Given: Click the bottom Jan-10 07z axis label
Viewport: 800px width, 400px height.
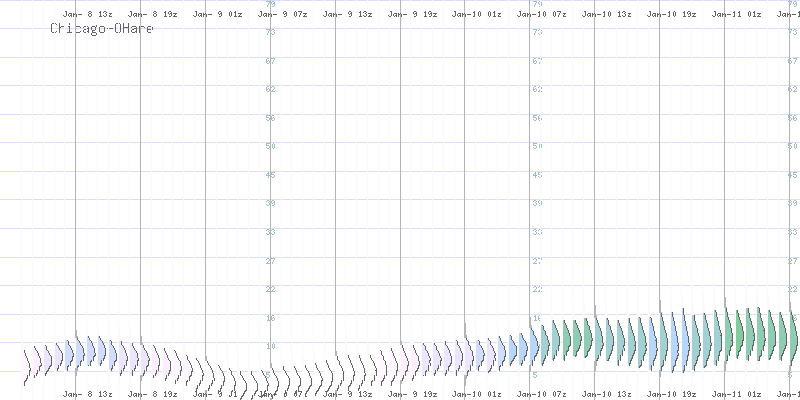Looking at the screenshot, I should pos(540,394).
